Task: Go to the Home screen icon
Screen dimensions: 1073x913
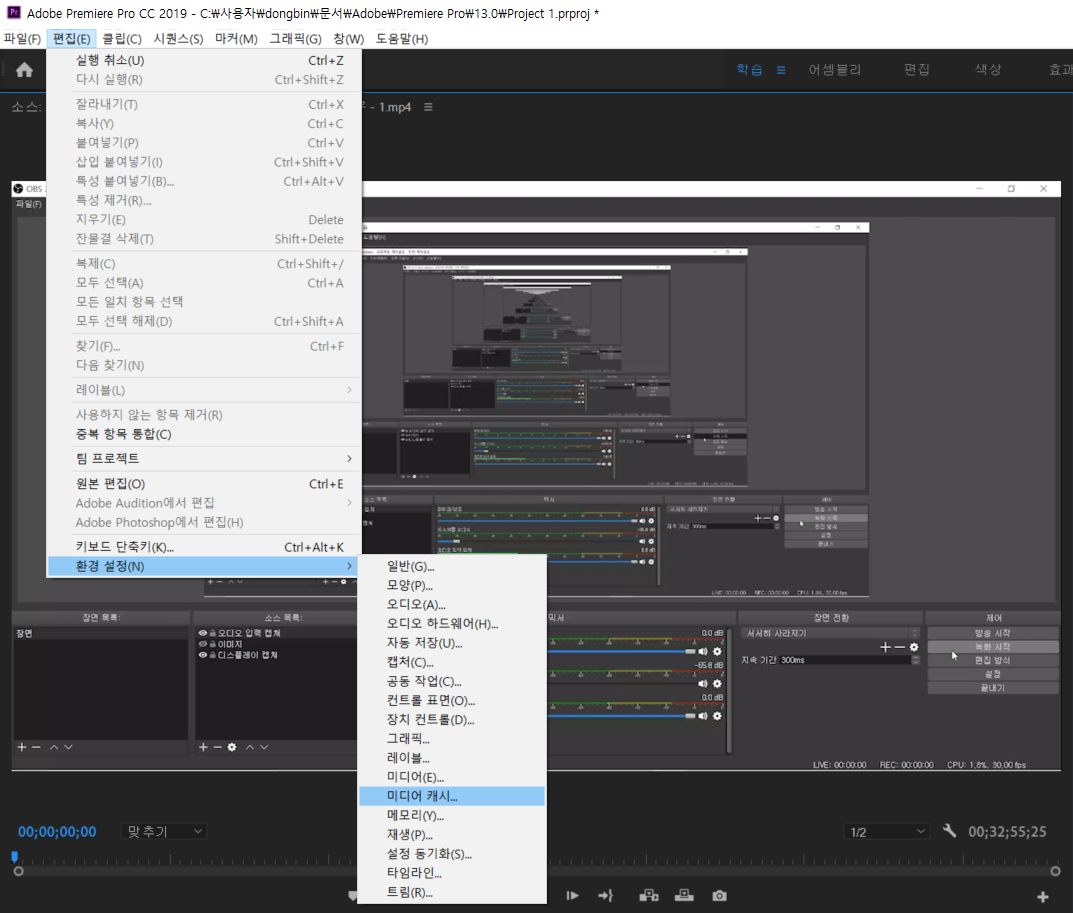Action: click(x=24, y=70)
